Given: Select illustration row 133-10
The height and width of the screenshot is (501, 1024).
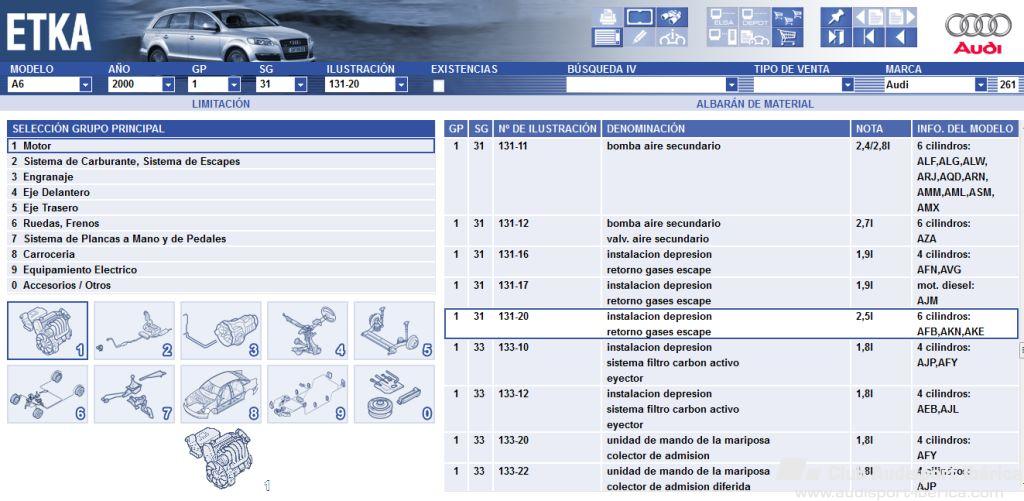Looking at the screenshot, I should [731, 363].
